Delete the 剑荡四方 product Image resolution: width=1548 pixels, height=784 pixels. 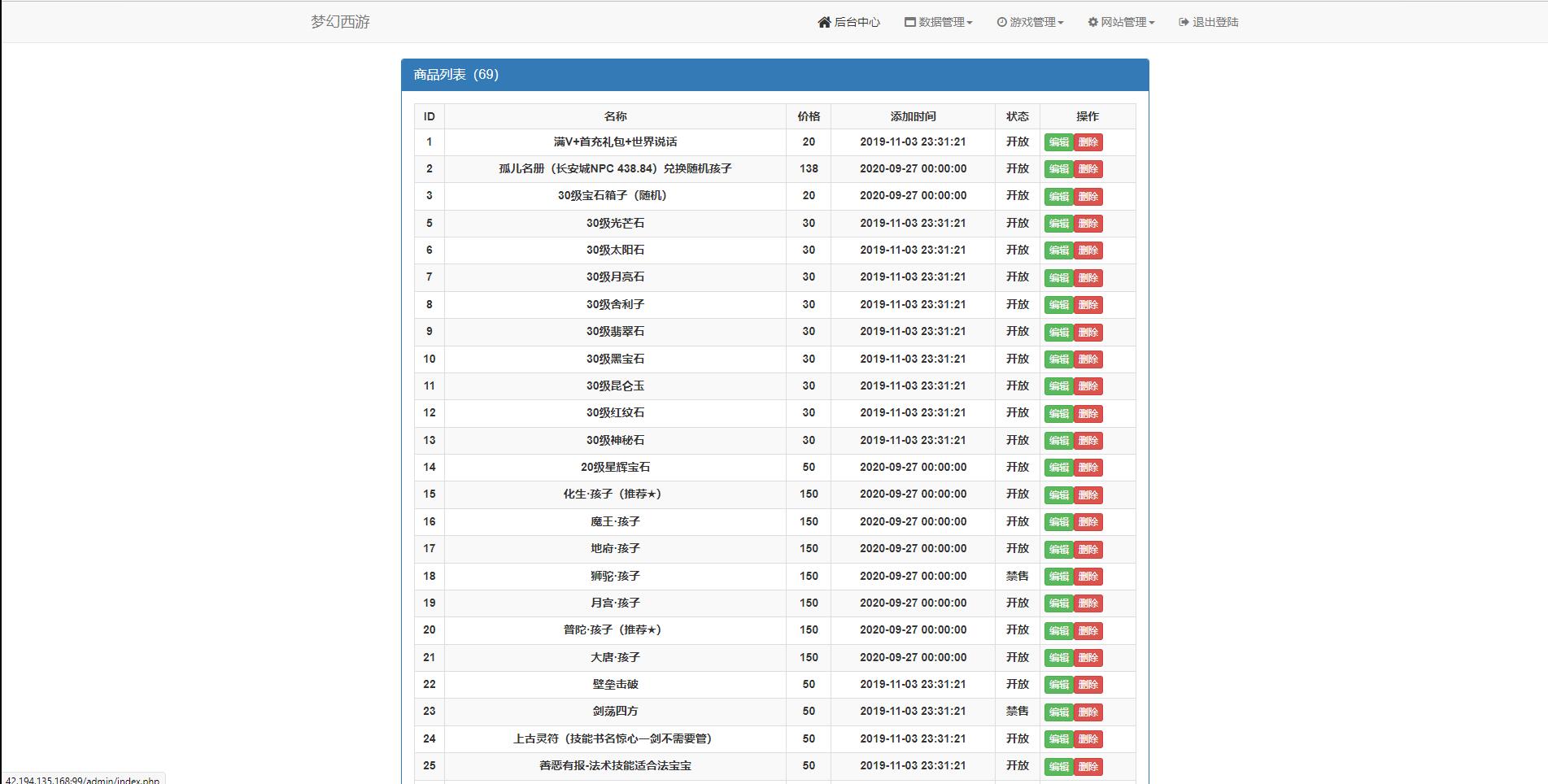click(x=1088, y=712)
